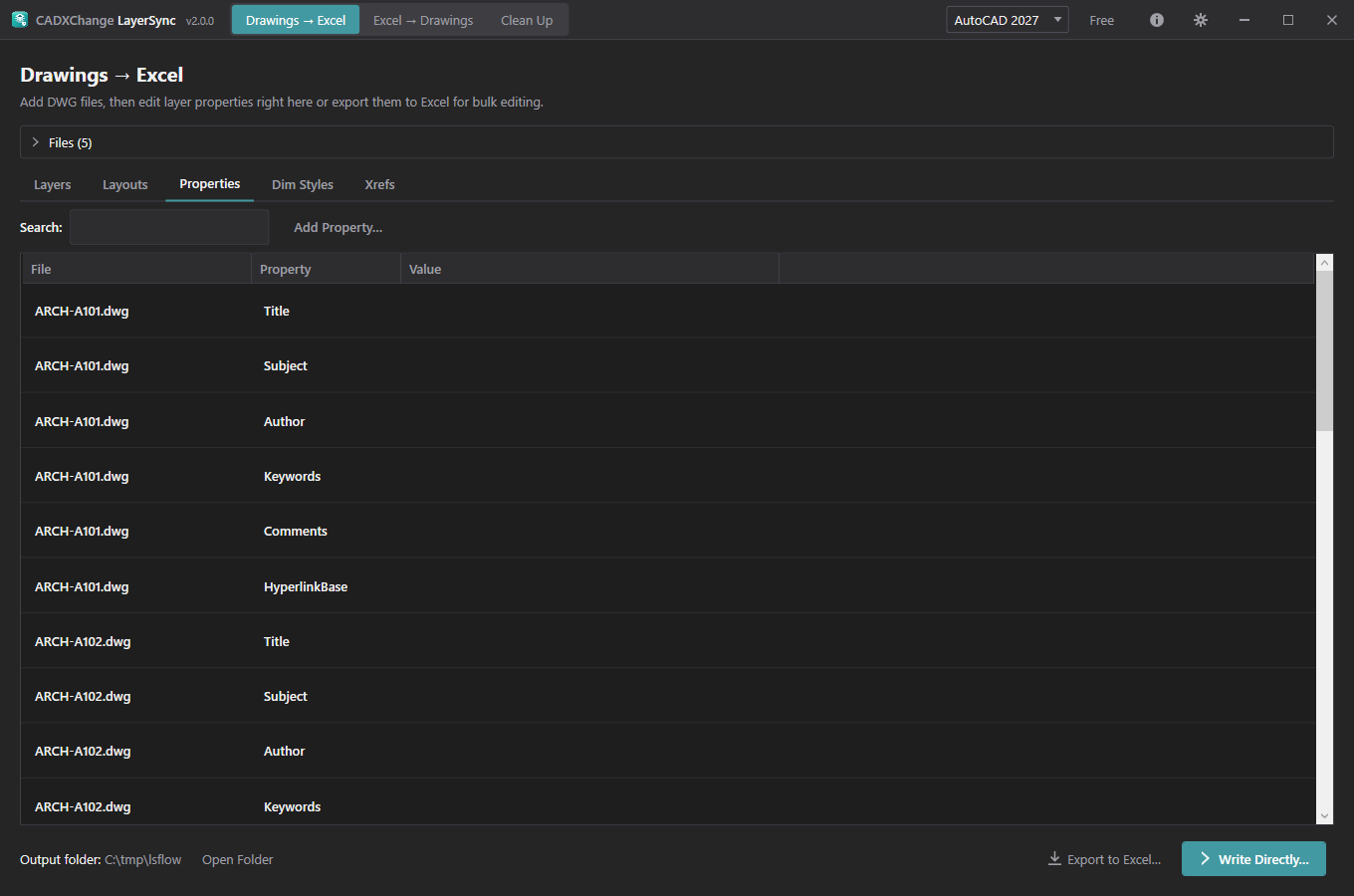
Task: Click the v2.0.0 version label
Action: 200,21
